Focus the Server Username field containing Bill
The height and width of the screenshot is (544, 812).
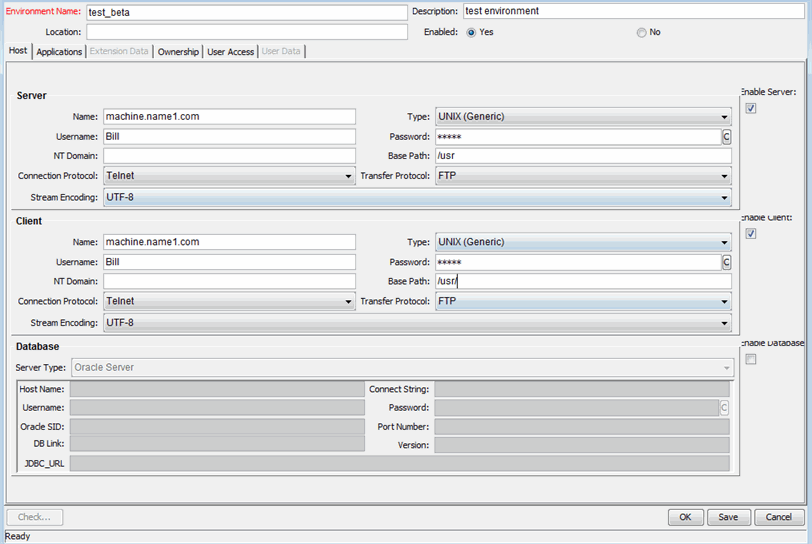[229, 137]
